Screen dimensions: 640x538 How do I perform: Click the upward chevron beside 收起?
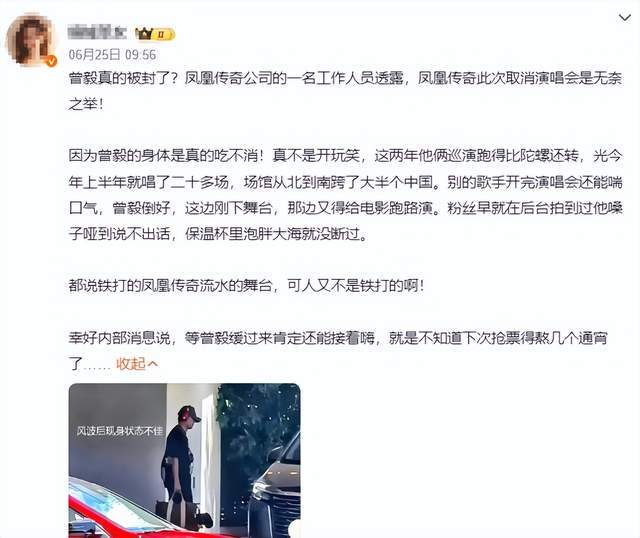click(x=152, y=363)
